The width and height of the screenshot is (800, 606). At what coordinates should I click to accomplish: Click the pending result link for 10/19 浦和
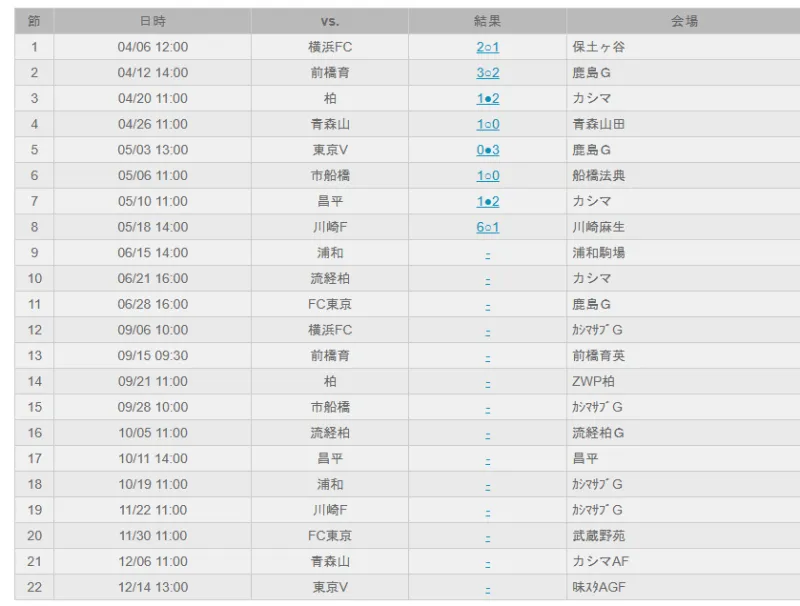point(488,485)
